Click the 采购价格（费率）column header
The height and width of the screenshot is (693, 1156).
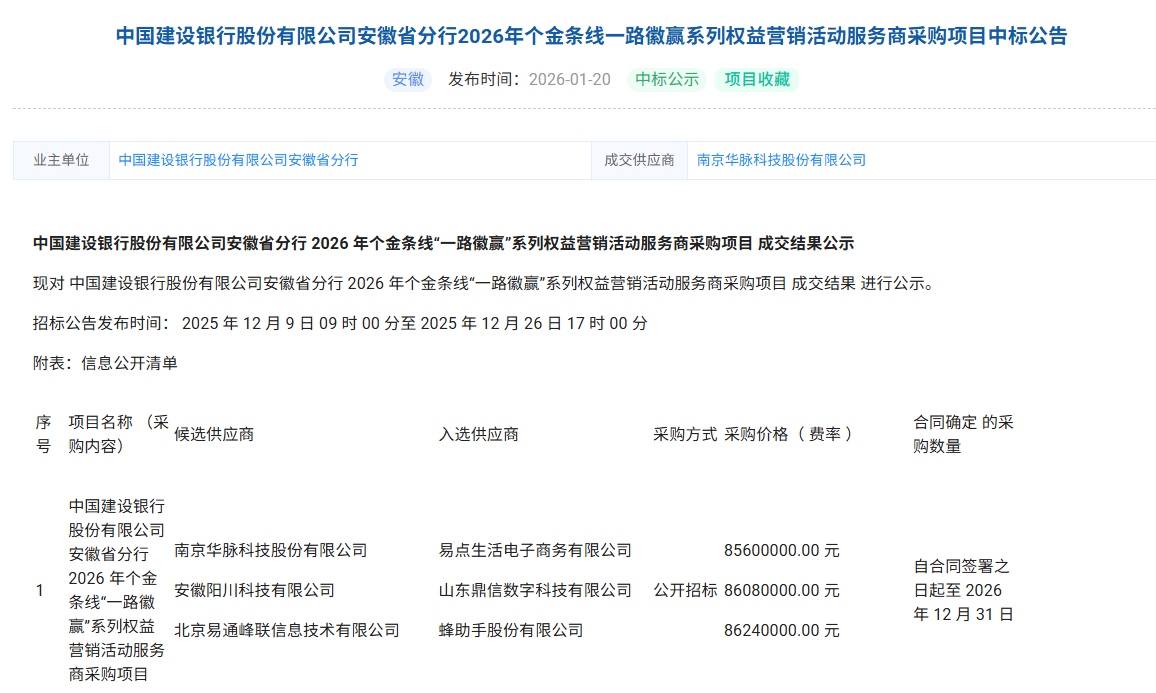787,434
